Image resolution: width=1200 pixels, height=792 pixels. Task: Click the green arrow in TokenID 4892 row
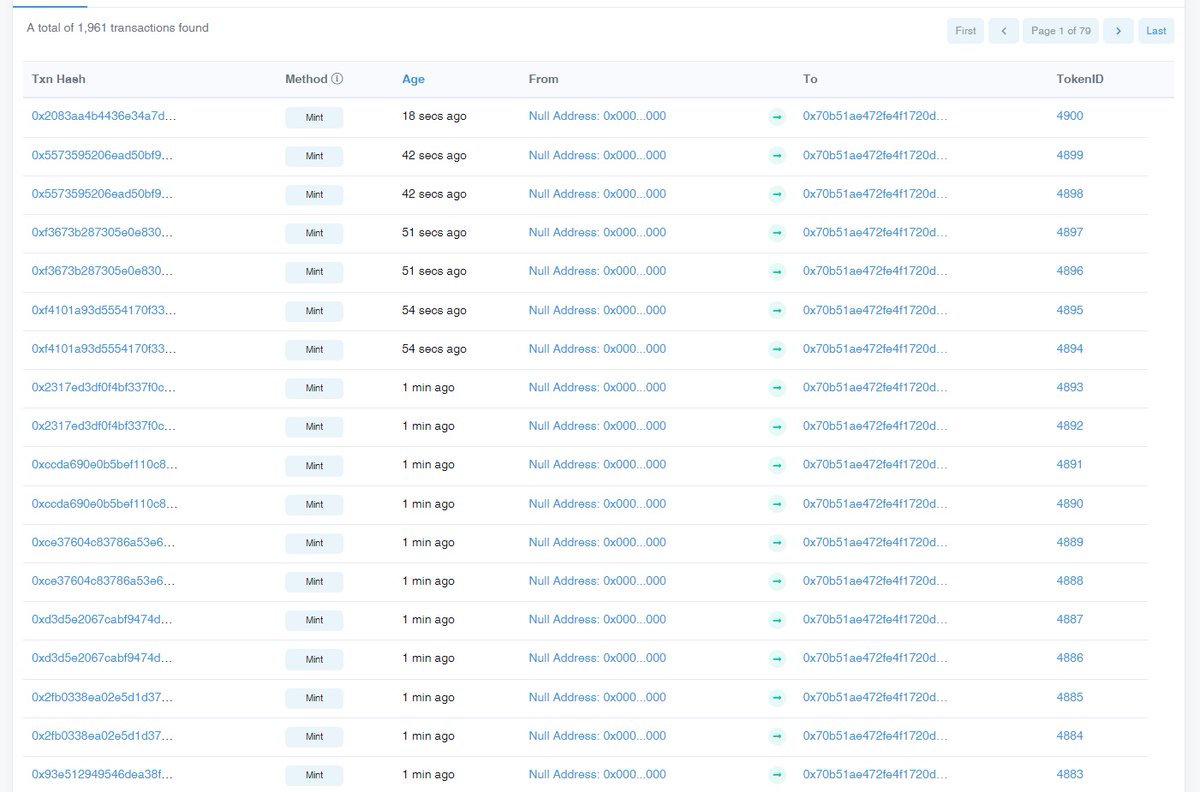point(777,427)
